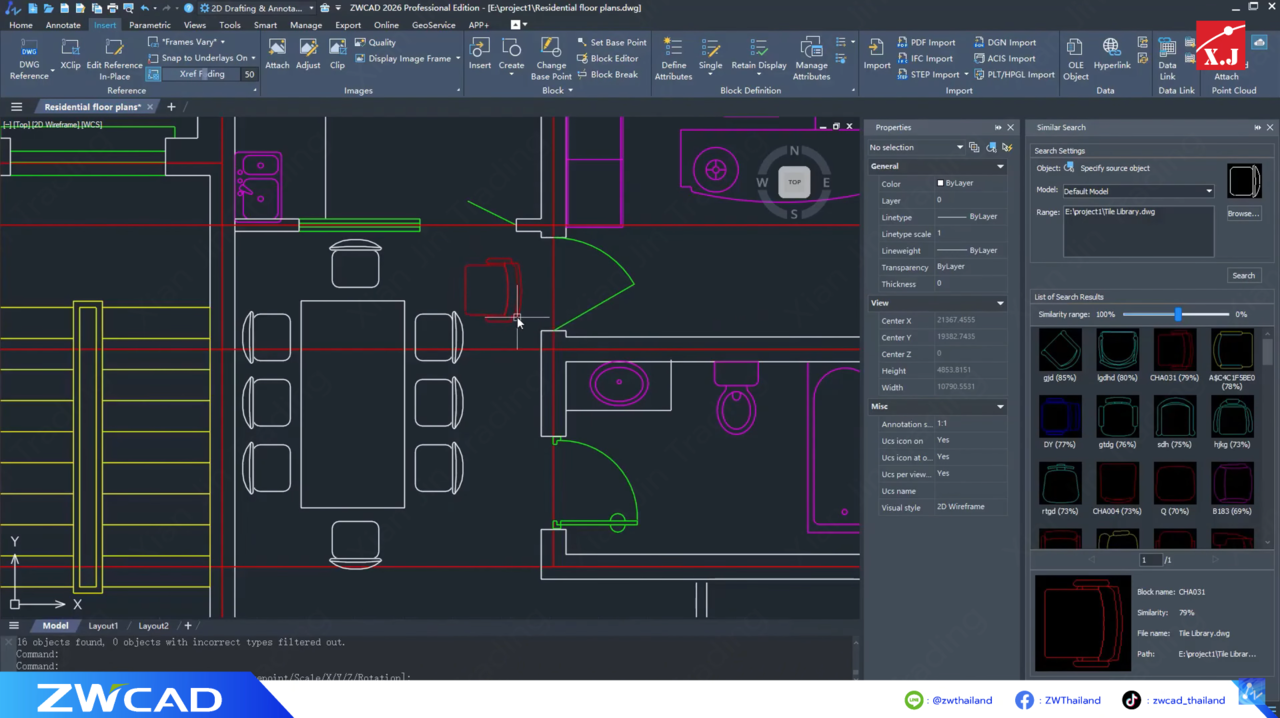Collapse the View properties section
This screenshot has width=1280, height=718.
point(1000,303)
